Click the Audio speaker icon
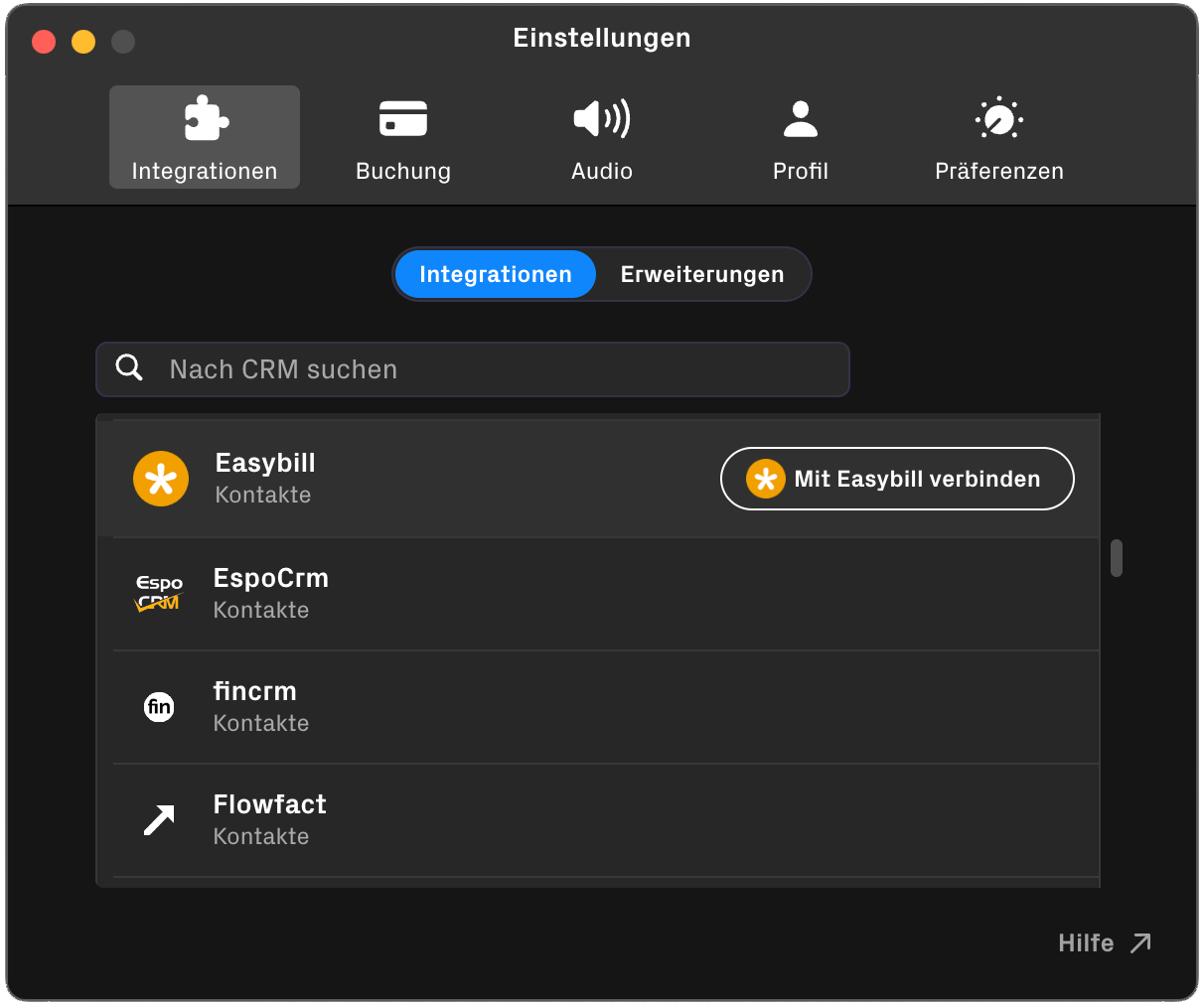Image resolution: width=1204 pixels, height=1004 pixels. (x=601, y=117)
